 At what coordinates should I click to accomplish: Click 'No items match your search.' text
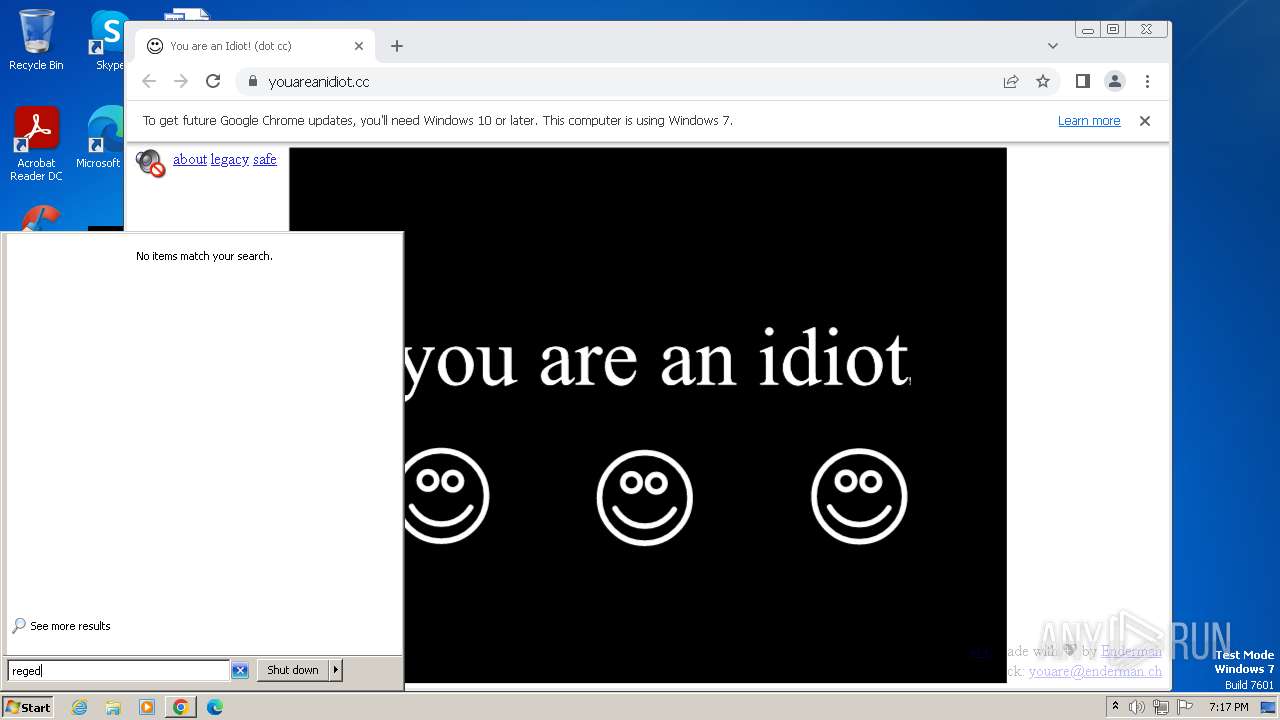[x=204, y=256]
